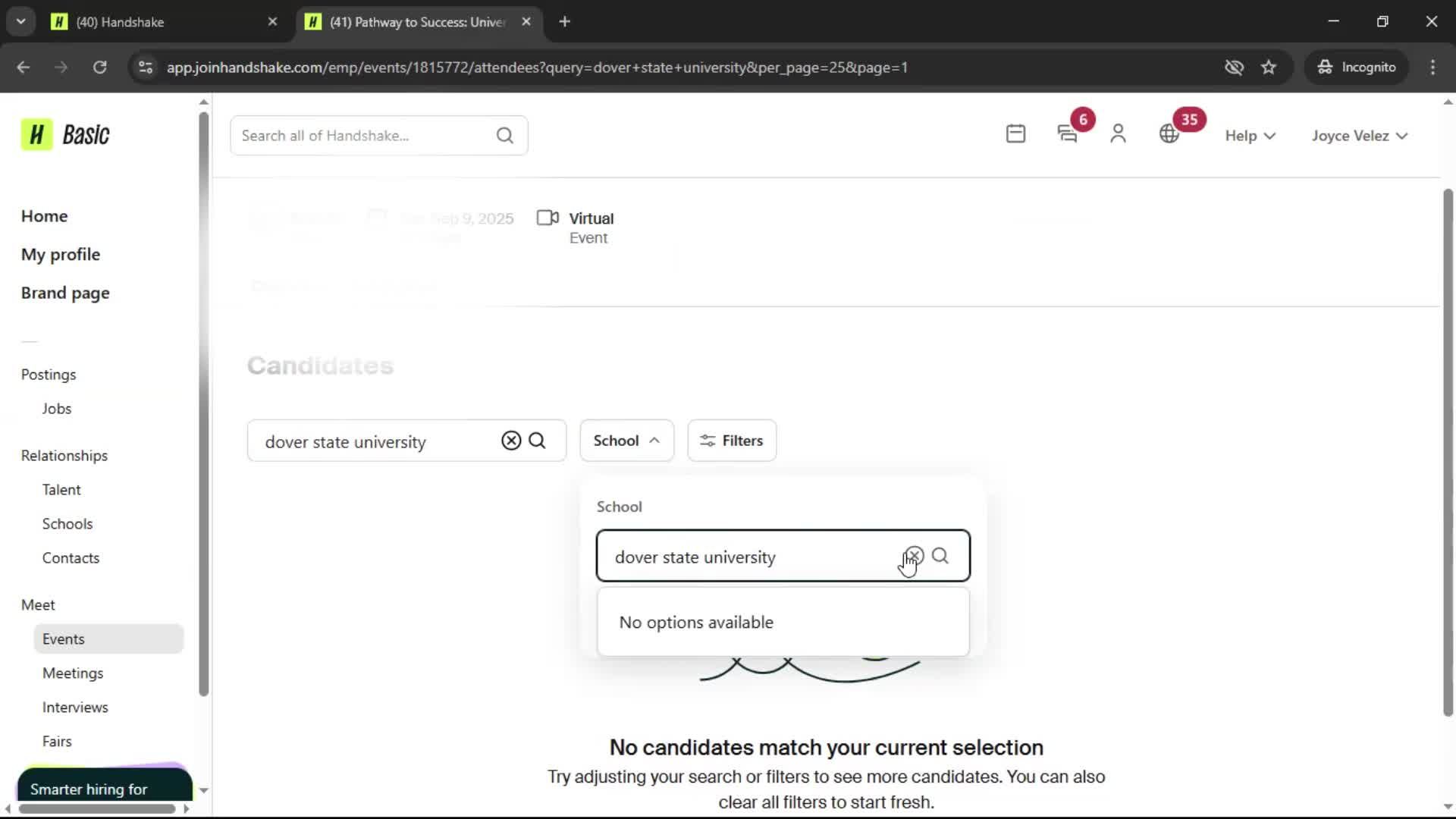Open Jobs under Postings

tap(57, 409)
